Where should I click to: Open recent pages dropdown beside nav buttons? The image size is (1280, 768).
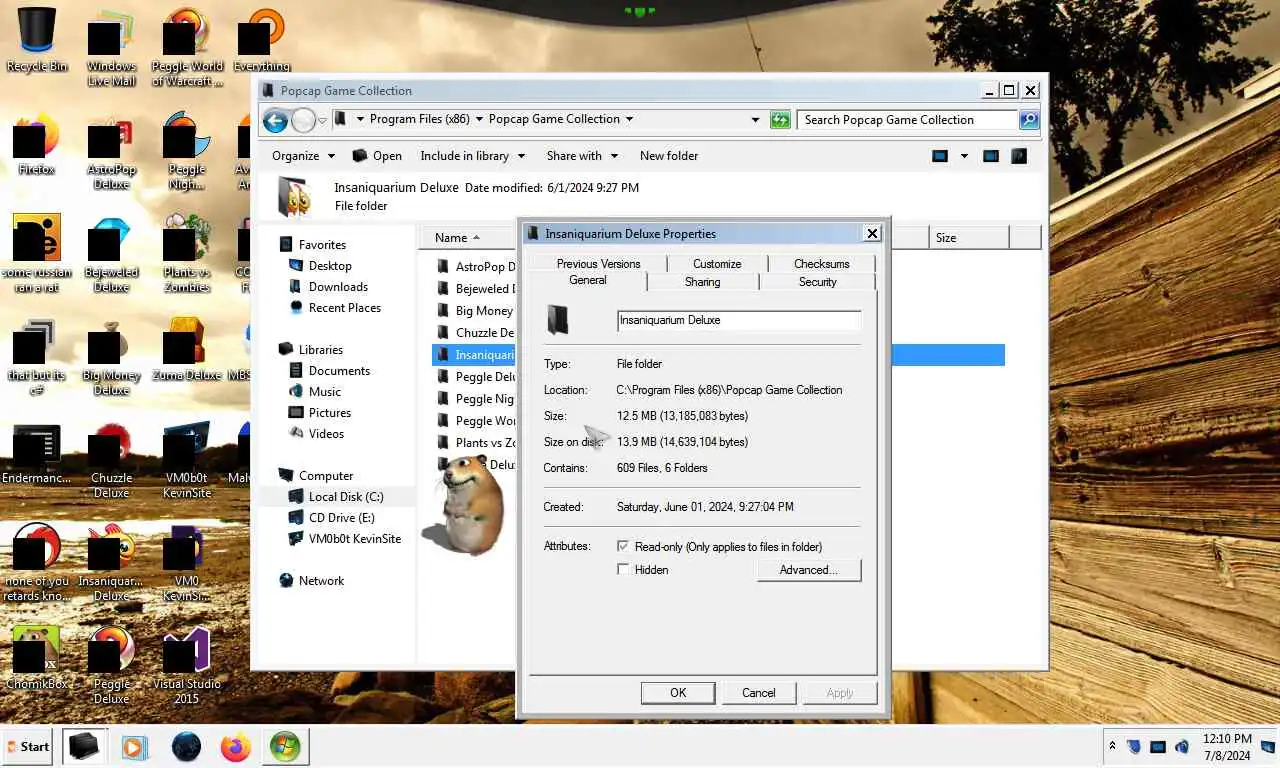(x=322, y=121)
